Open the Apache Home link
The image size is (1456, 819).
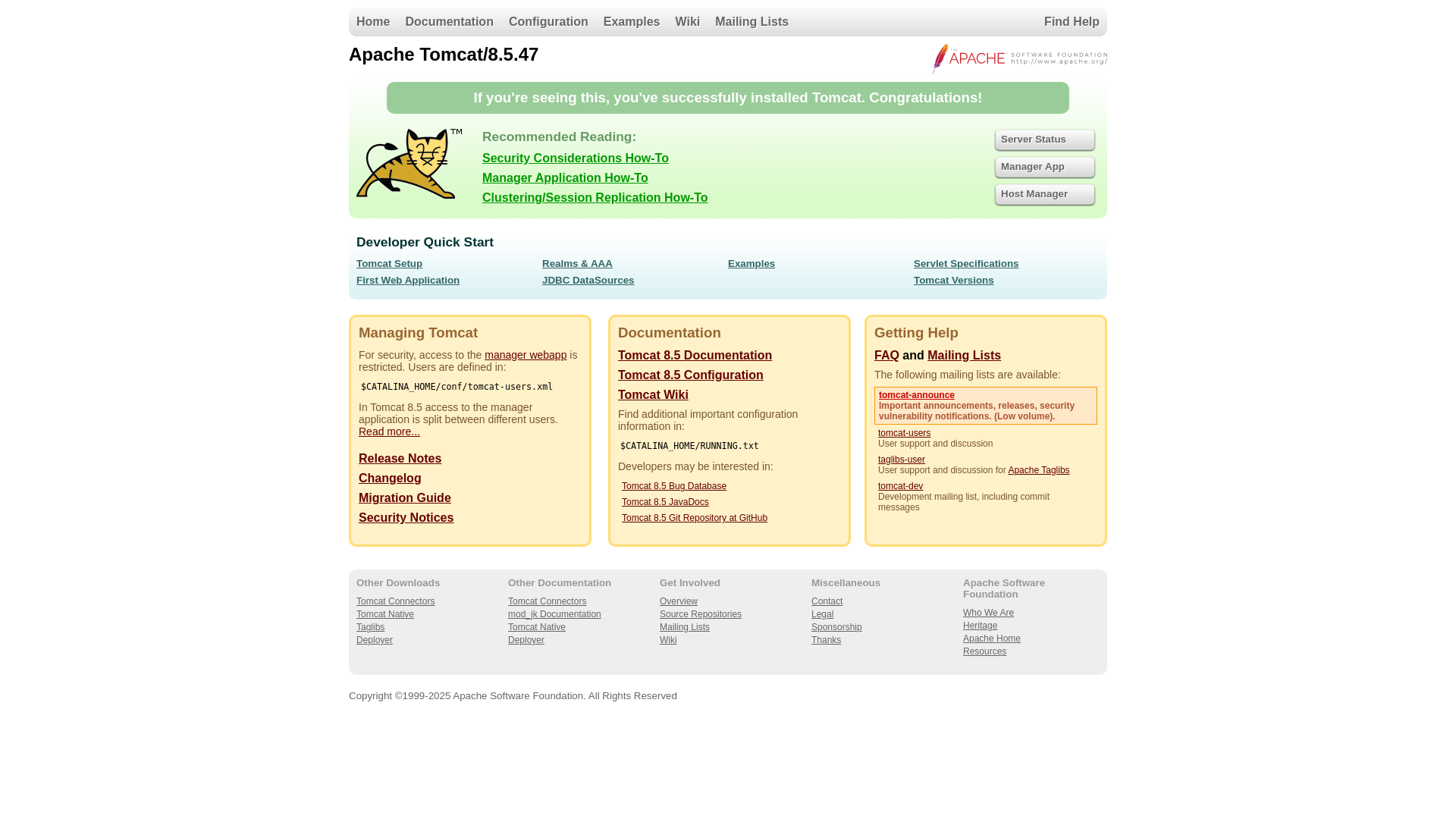tap(991, 639)
